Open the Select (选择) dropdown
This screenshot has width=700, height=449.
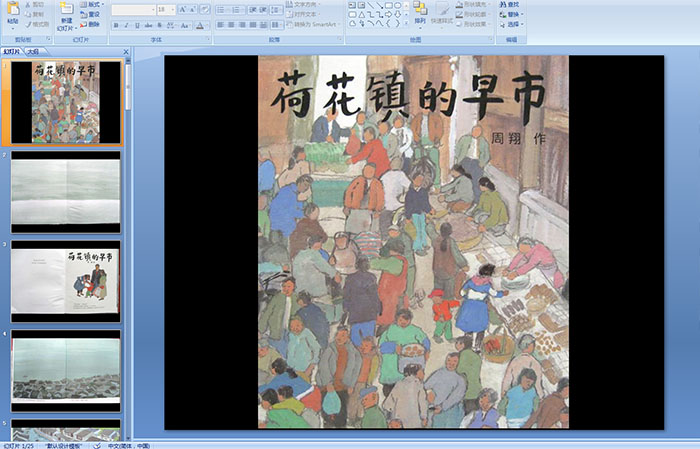click(x=512, y=24)
